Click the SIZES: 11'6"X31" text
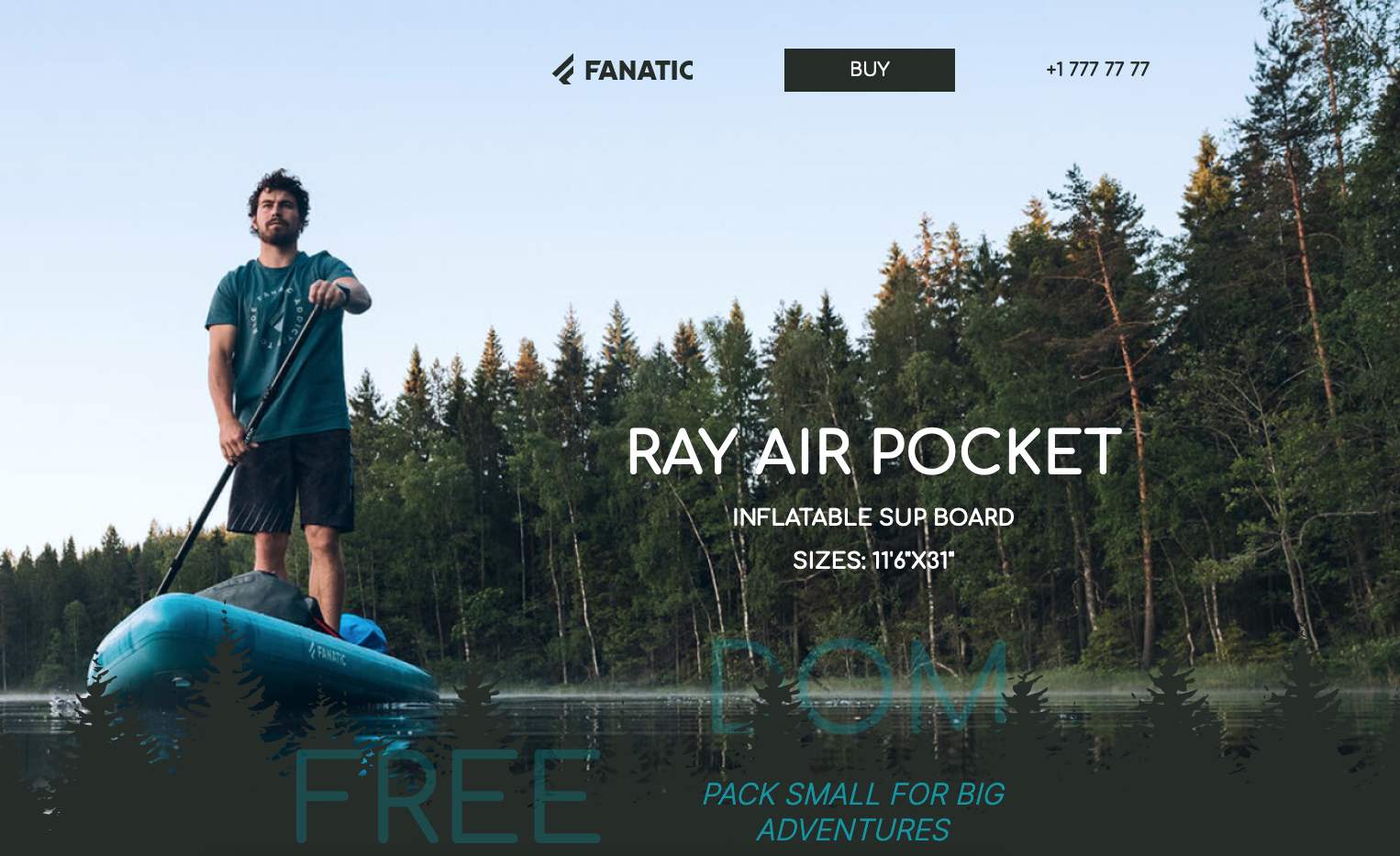1400x856 pixels. click(873, 561)
